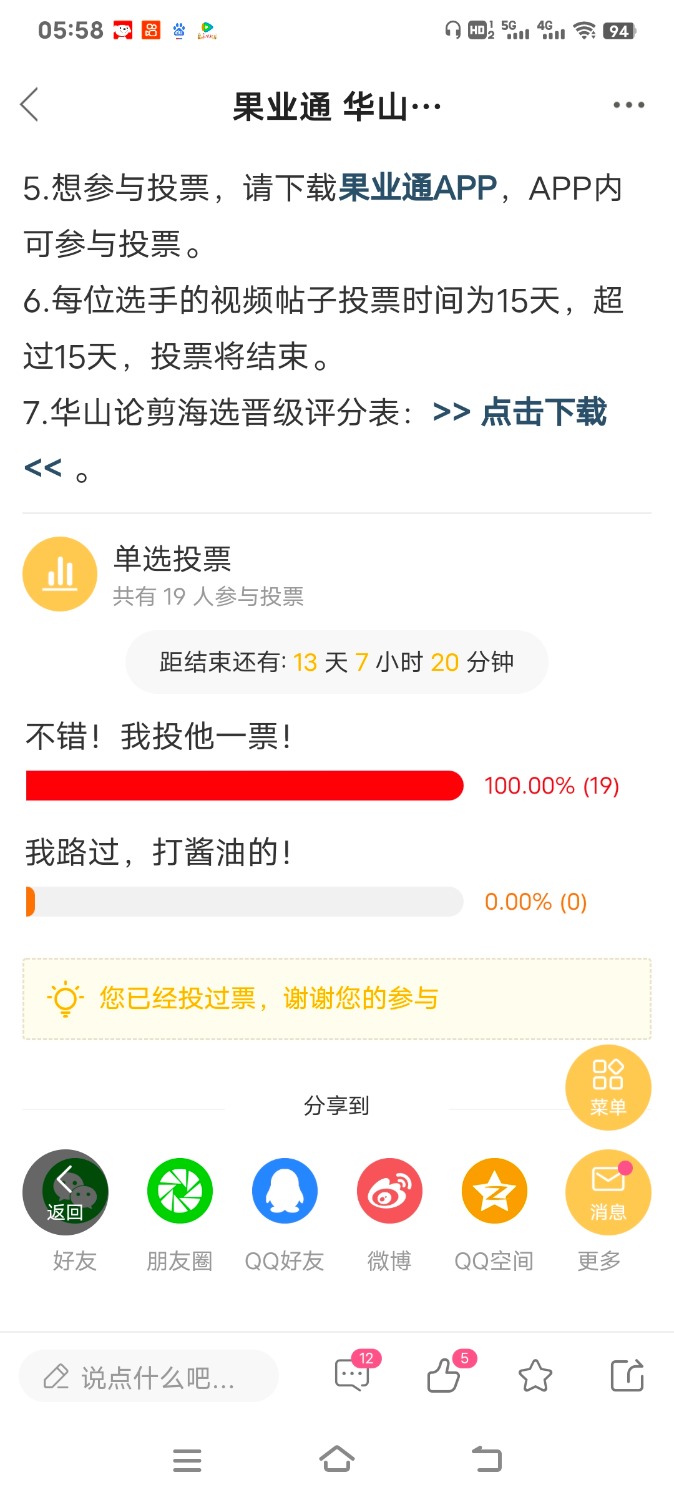The image size is (674, 1500).
Task: Focus the 说点什么吧 comment input field
Action: pos(148,1377)
